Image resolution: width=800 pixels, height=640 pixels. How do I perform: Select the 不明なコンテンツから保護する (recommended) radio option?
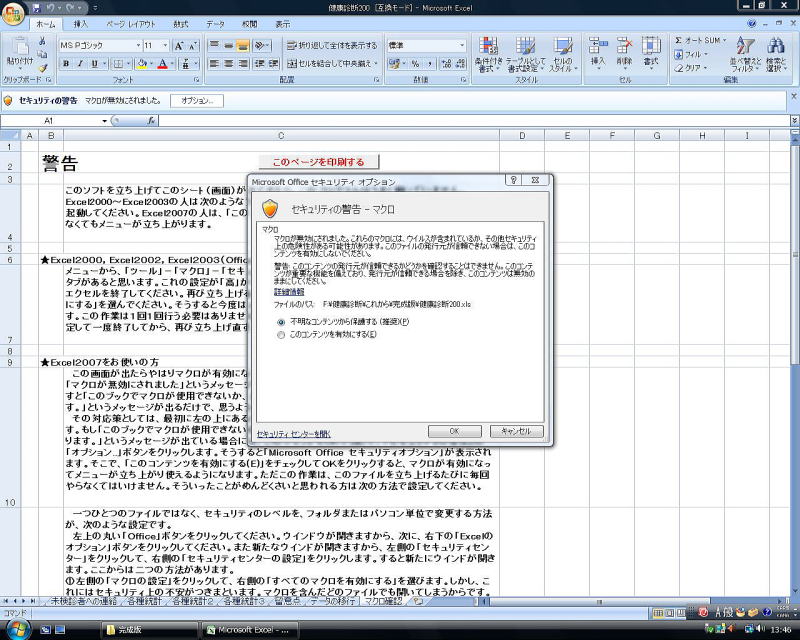(x=281, y=322)
